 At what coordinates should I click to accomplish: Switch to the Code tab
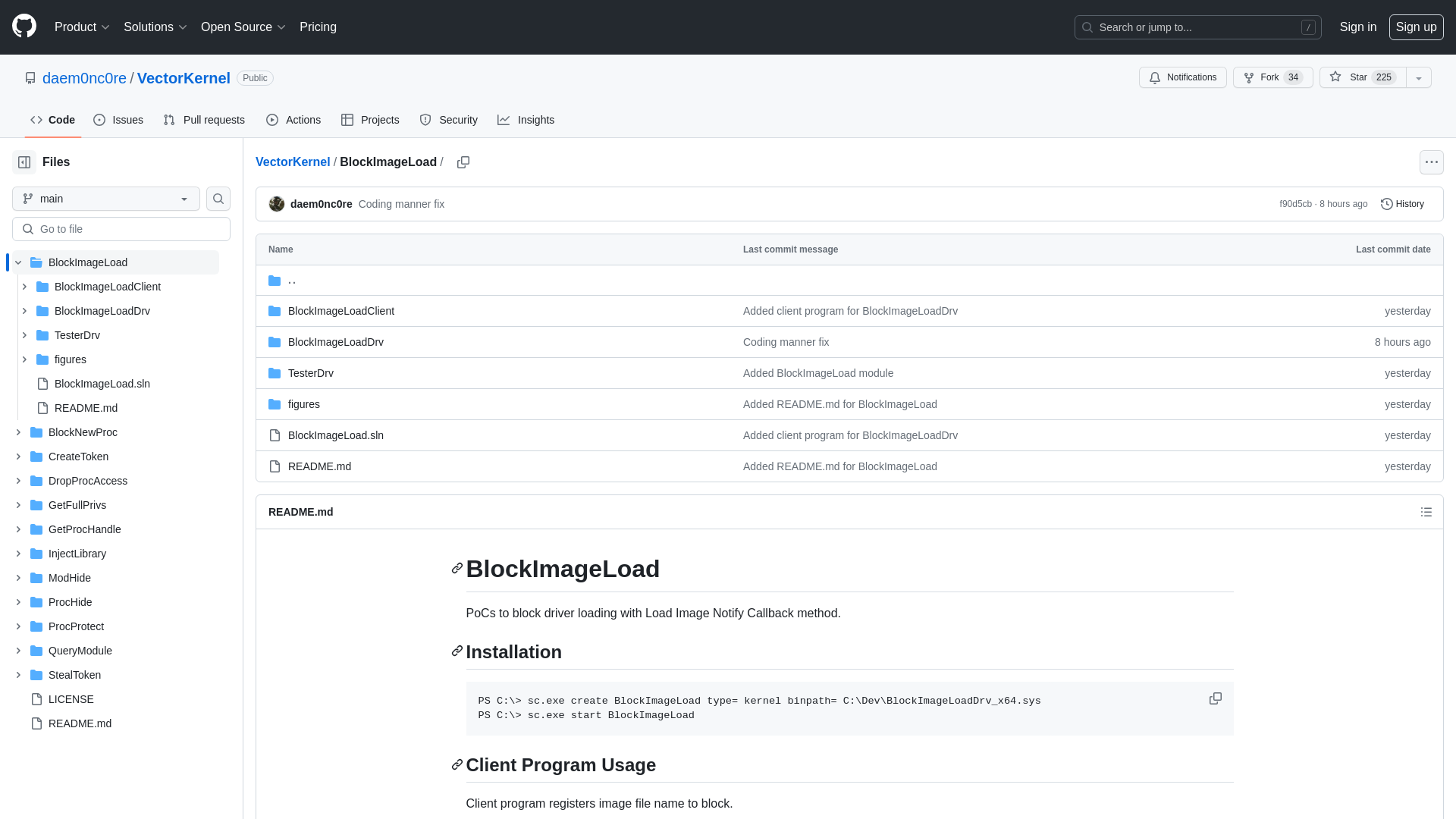click(x=52, y=120)
